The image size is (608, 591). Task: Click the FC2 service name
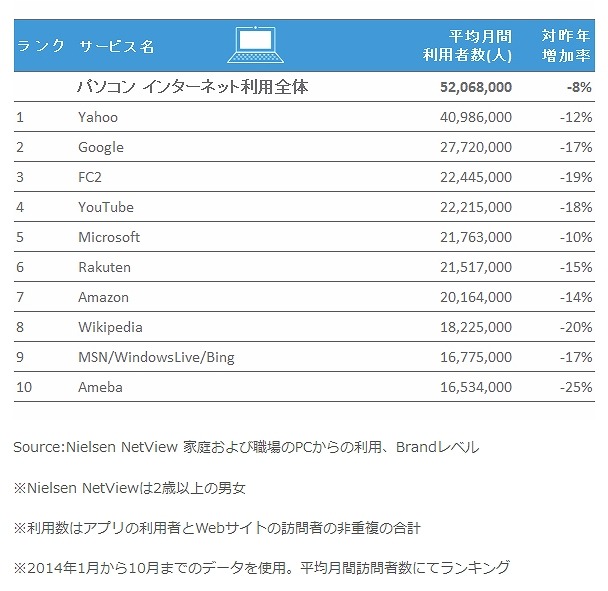(91, 177)
